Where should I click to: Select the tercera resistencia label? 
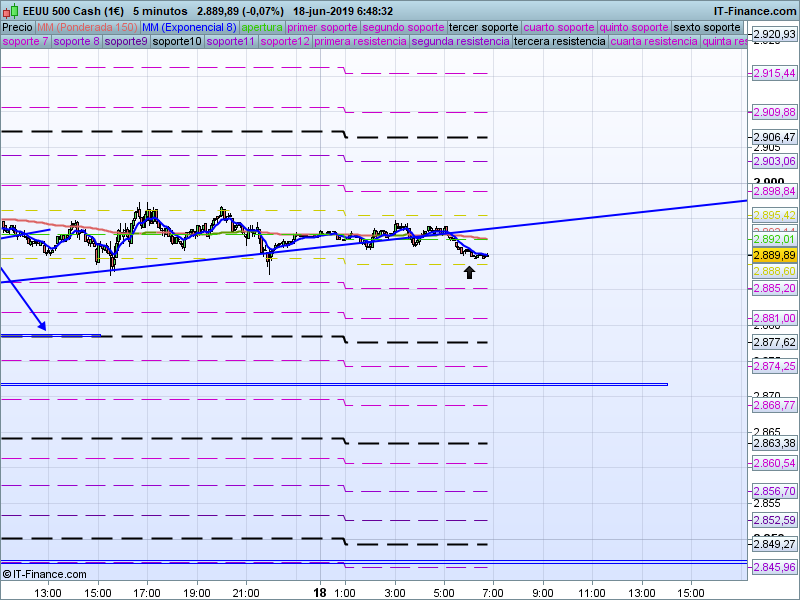click(x=559, y=42)
